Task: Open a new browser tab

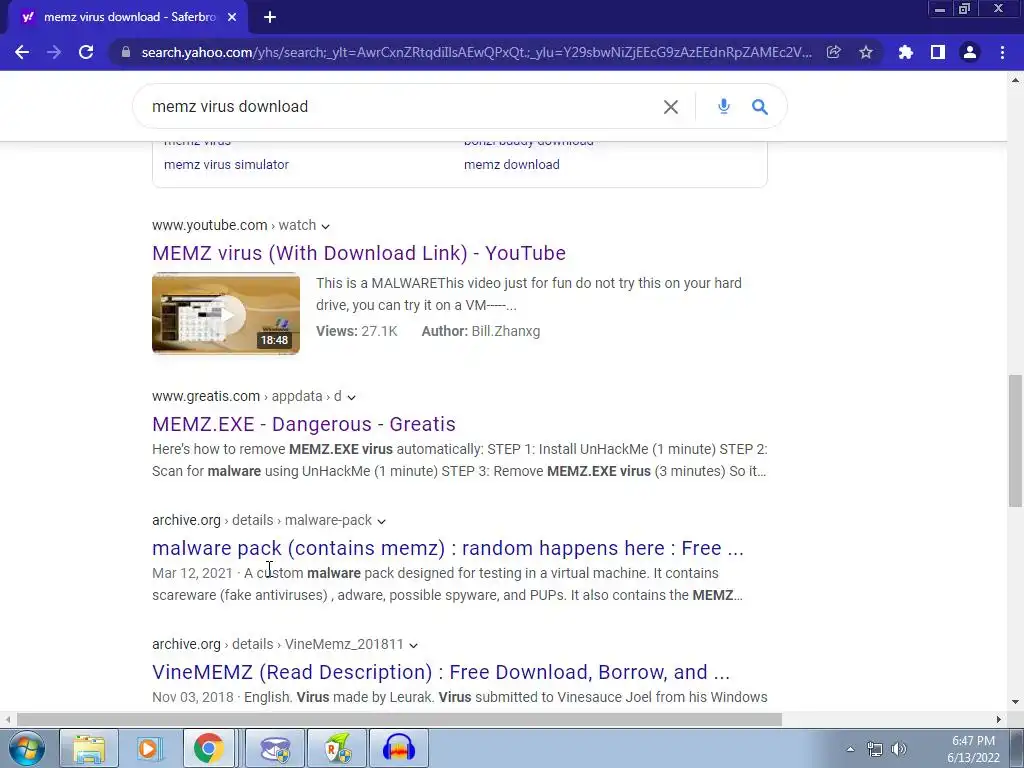Action: click(270, 17)
